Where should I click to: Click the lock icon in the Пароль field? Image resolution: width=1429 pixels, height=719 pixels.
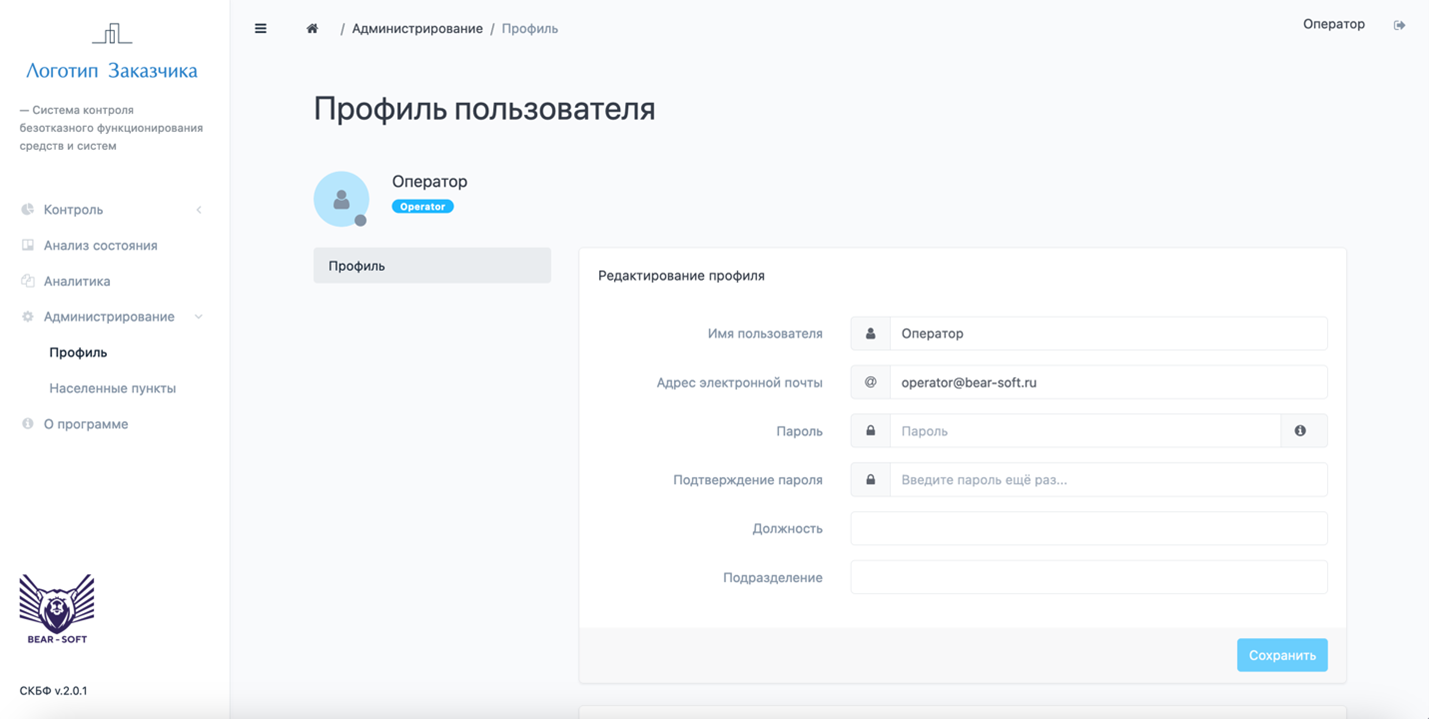869,430
